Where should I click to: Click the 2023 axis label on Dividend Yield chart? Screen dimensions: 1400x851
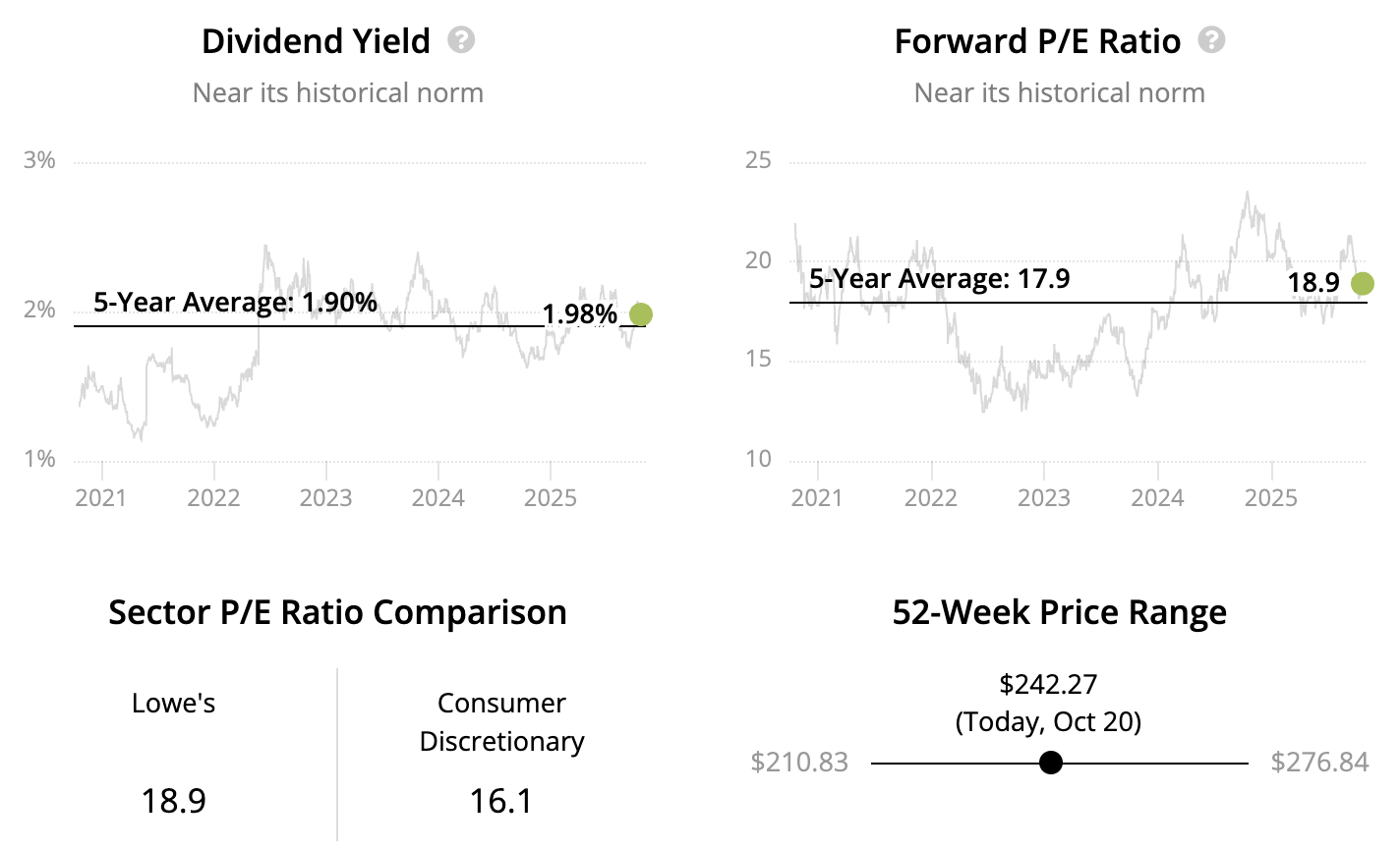325,497
